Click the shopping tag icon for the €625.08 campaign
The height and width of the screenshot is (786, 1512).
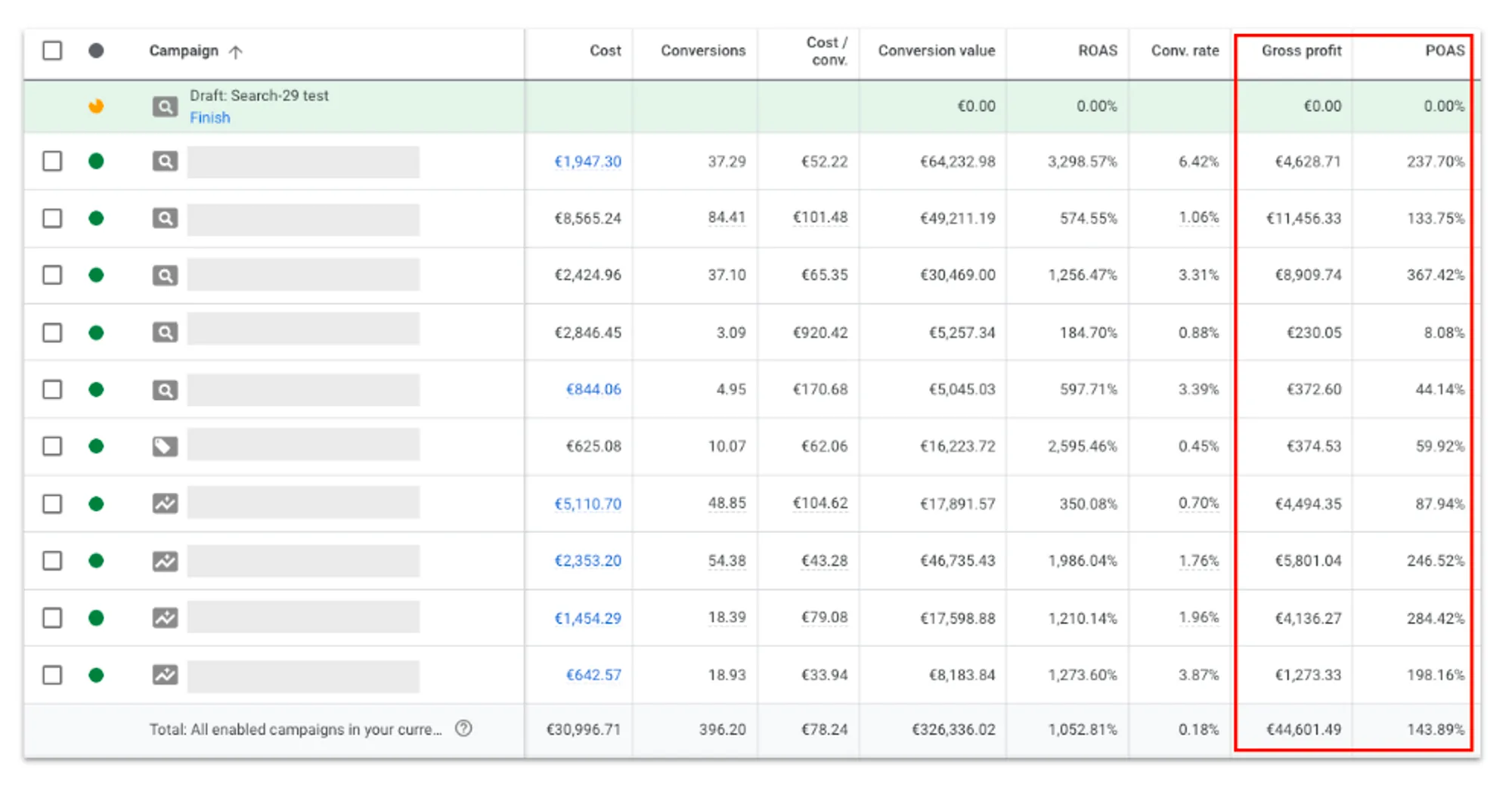pyautogui.click(x=165, y=447)
